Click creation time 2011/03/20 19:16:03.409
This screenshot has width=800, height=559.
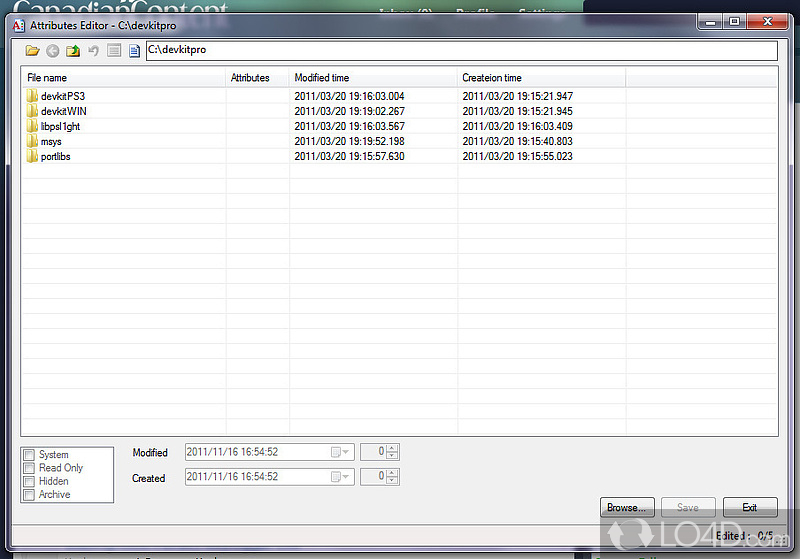[517, 126]
